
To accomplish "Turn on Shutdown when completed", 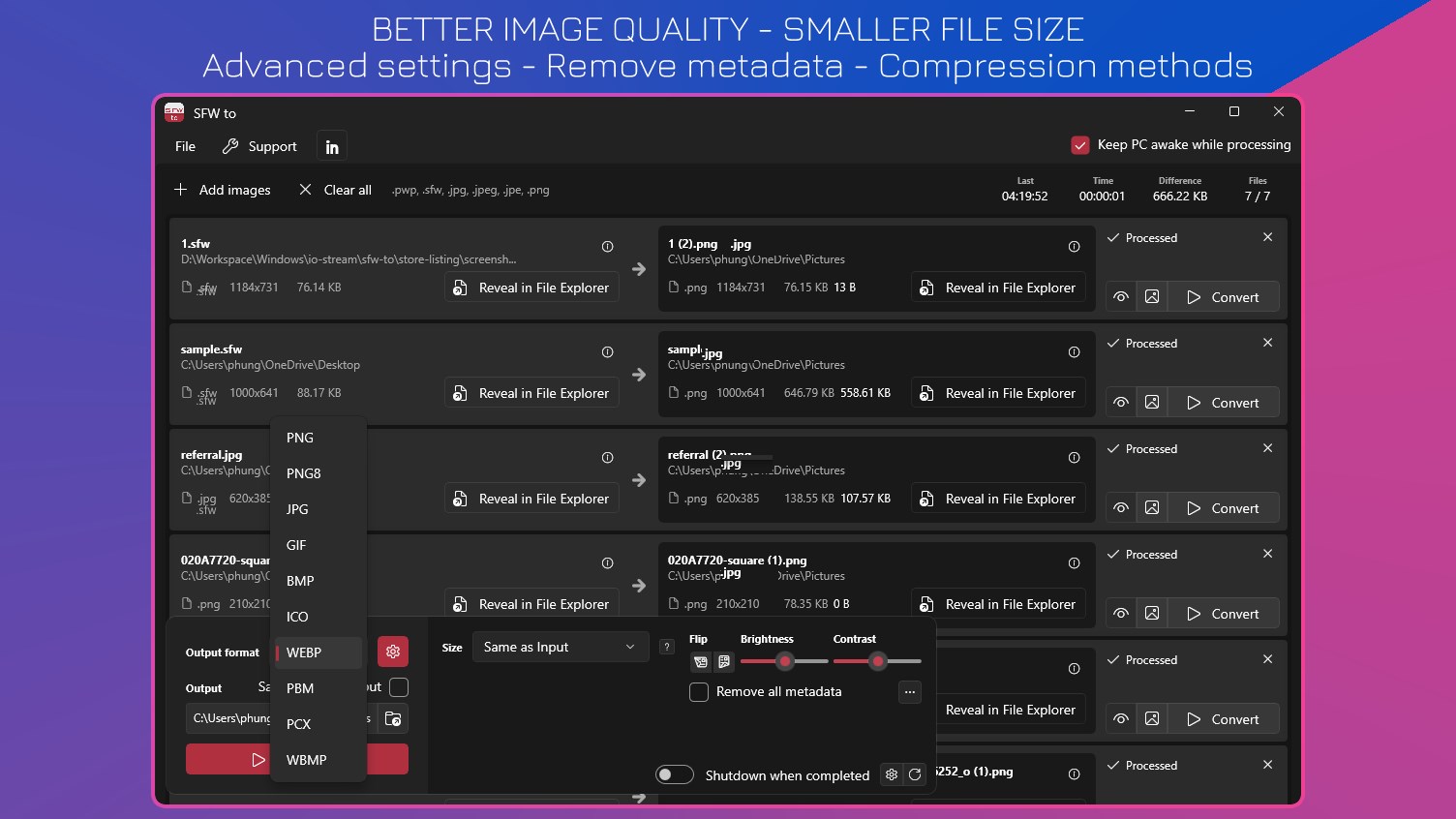I will point(675,774).
